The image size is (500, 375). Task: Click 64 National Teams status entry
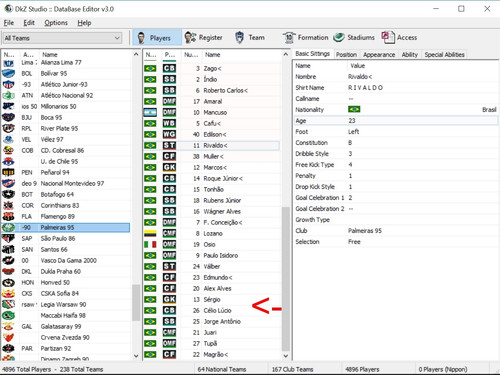click(x=222, y=369)
